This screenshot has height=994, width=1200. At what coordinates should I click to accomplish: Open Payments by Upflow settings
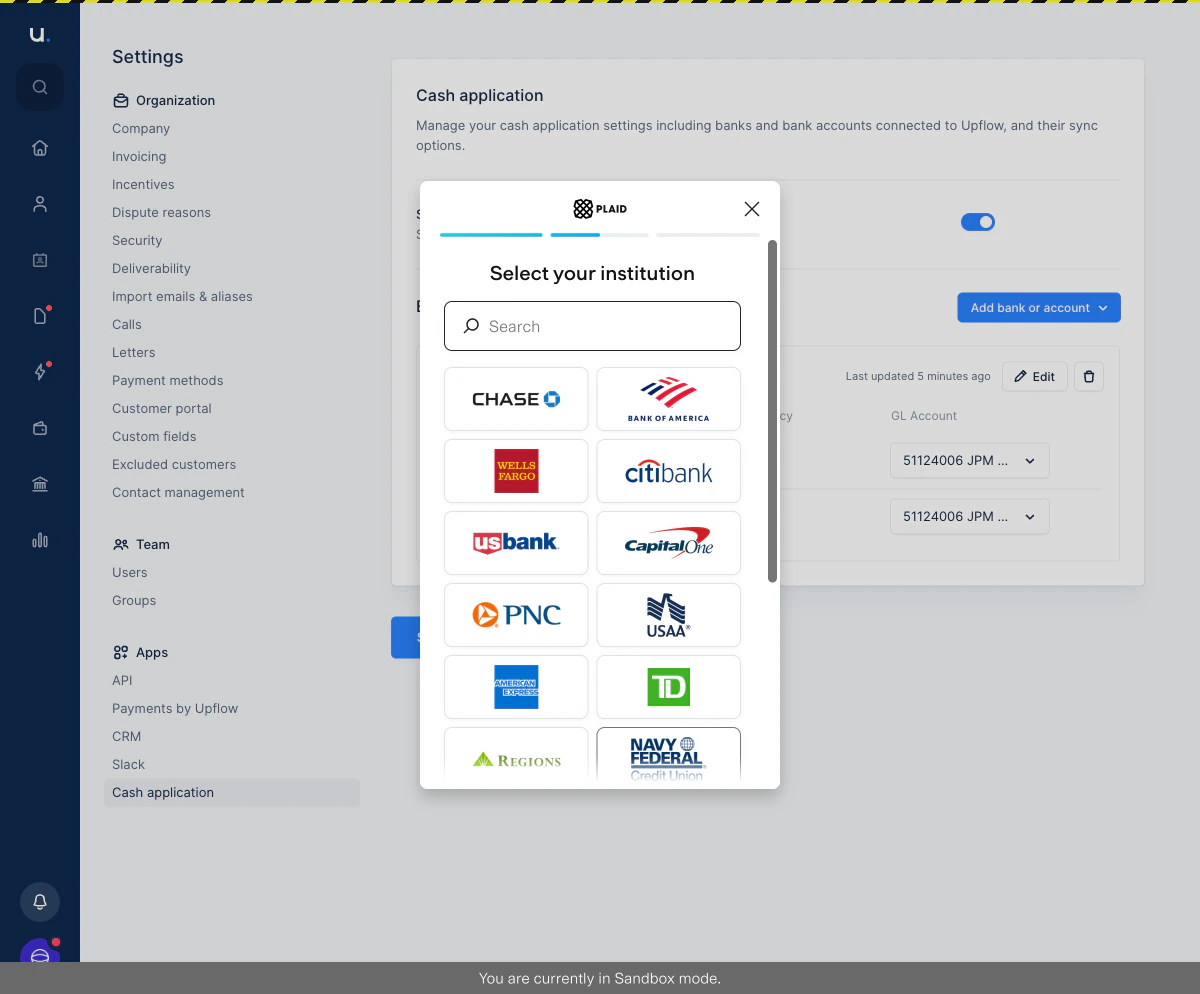tap(175, 708)
